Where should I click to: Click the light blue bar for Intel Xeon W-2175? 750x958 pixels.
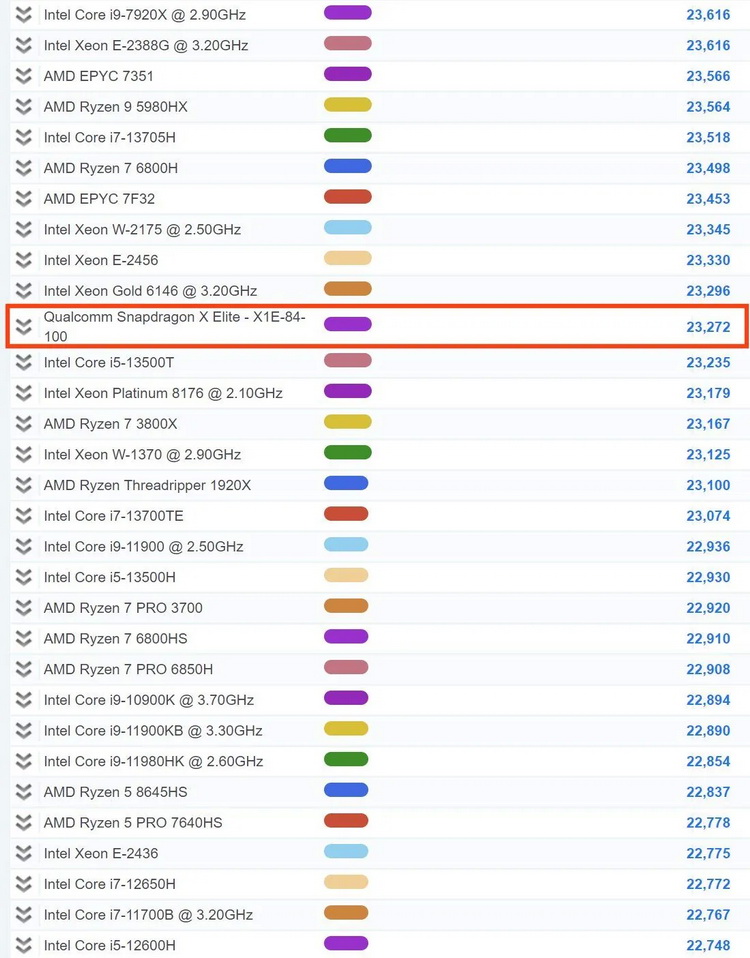point(348,227)
